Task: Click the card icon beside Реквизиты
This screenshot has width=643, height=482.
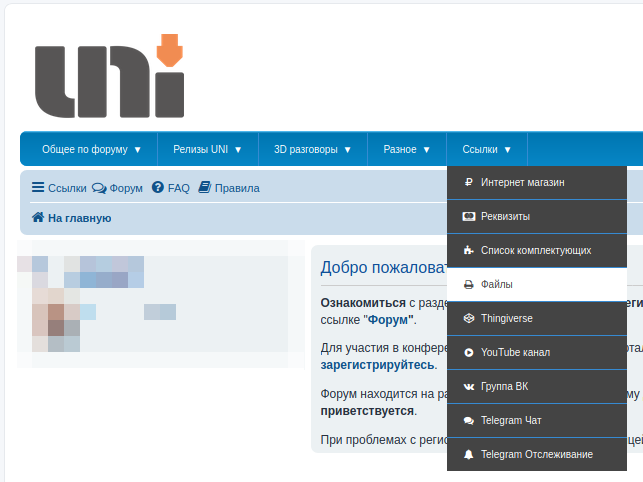Action: (469, 216)
